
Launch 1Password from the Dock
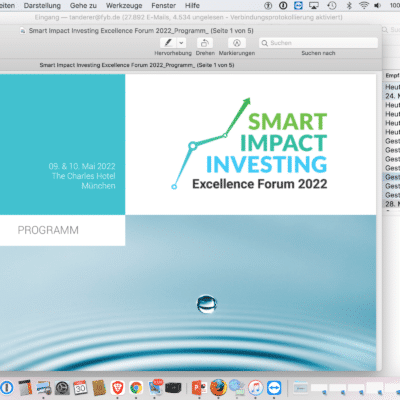7,388
